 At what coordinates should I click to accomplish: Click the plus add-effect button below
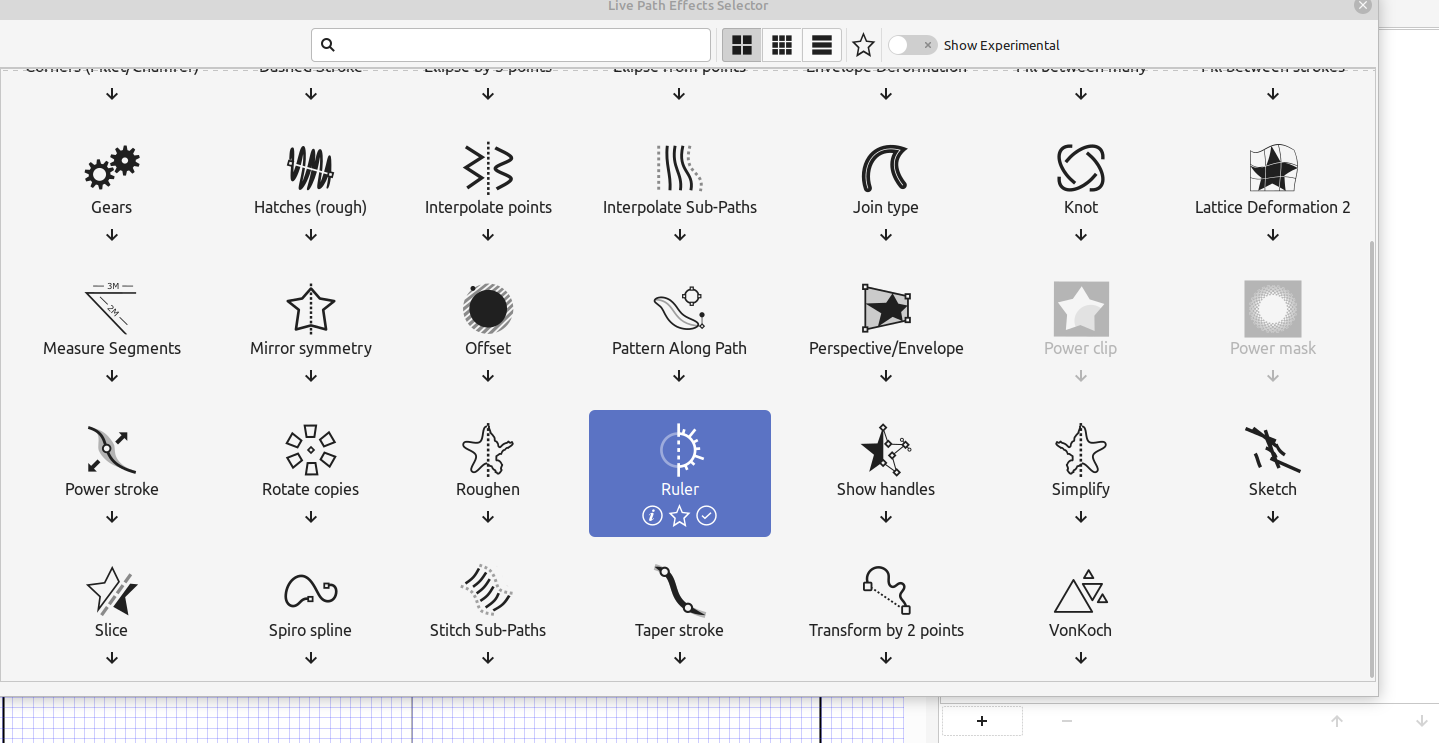click(982, 721)
